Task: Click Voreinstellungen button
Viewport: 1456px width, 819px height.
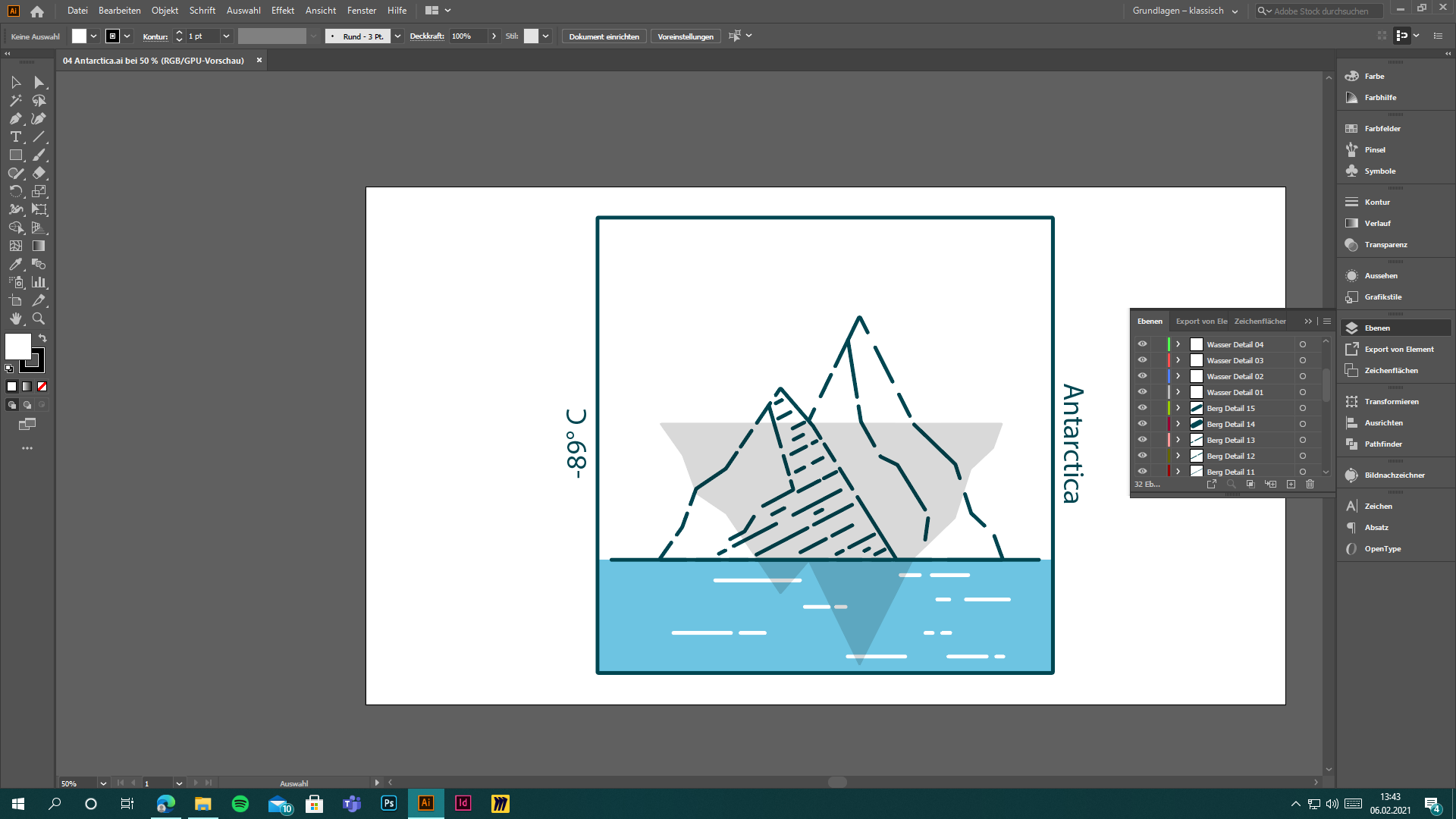Action: 686,36
